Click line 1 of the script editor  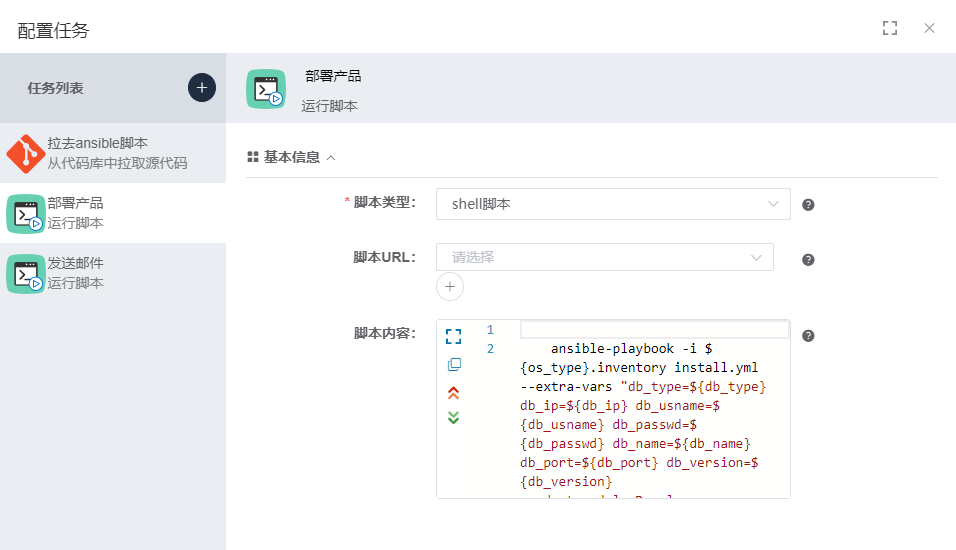[x=654, y=330]
